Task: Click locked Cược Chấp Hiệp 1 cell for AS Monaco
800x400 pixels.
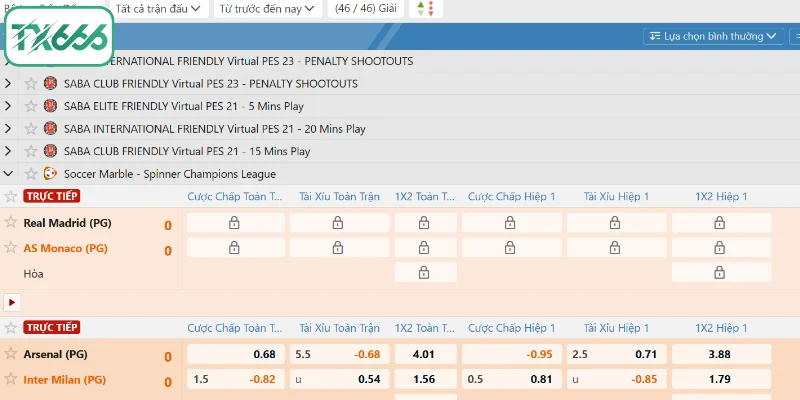Action: (512, 247)
